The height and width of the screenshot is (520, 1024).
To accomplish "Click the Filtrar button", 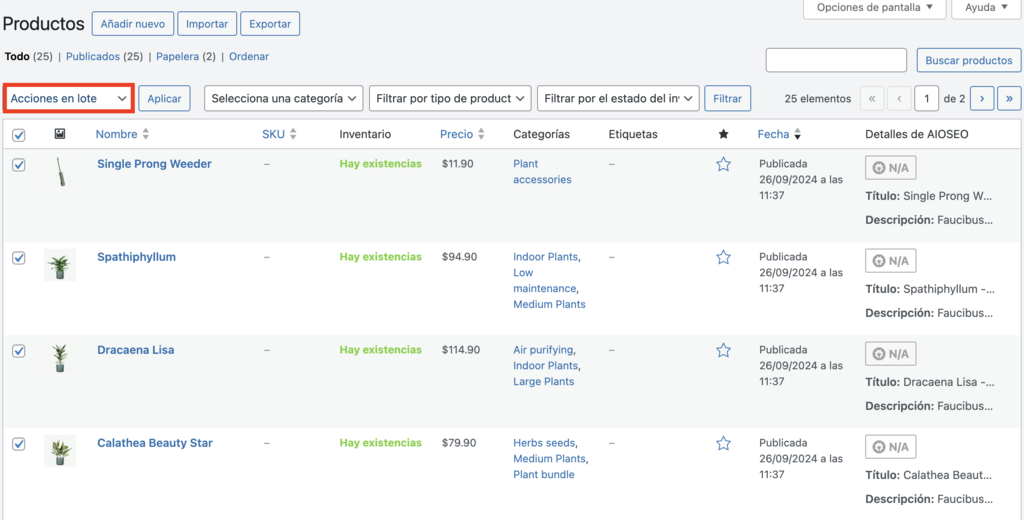I will point(728,99).
